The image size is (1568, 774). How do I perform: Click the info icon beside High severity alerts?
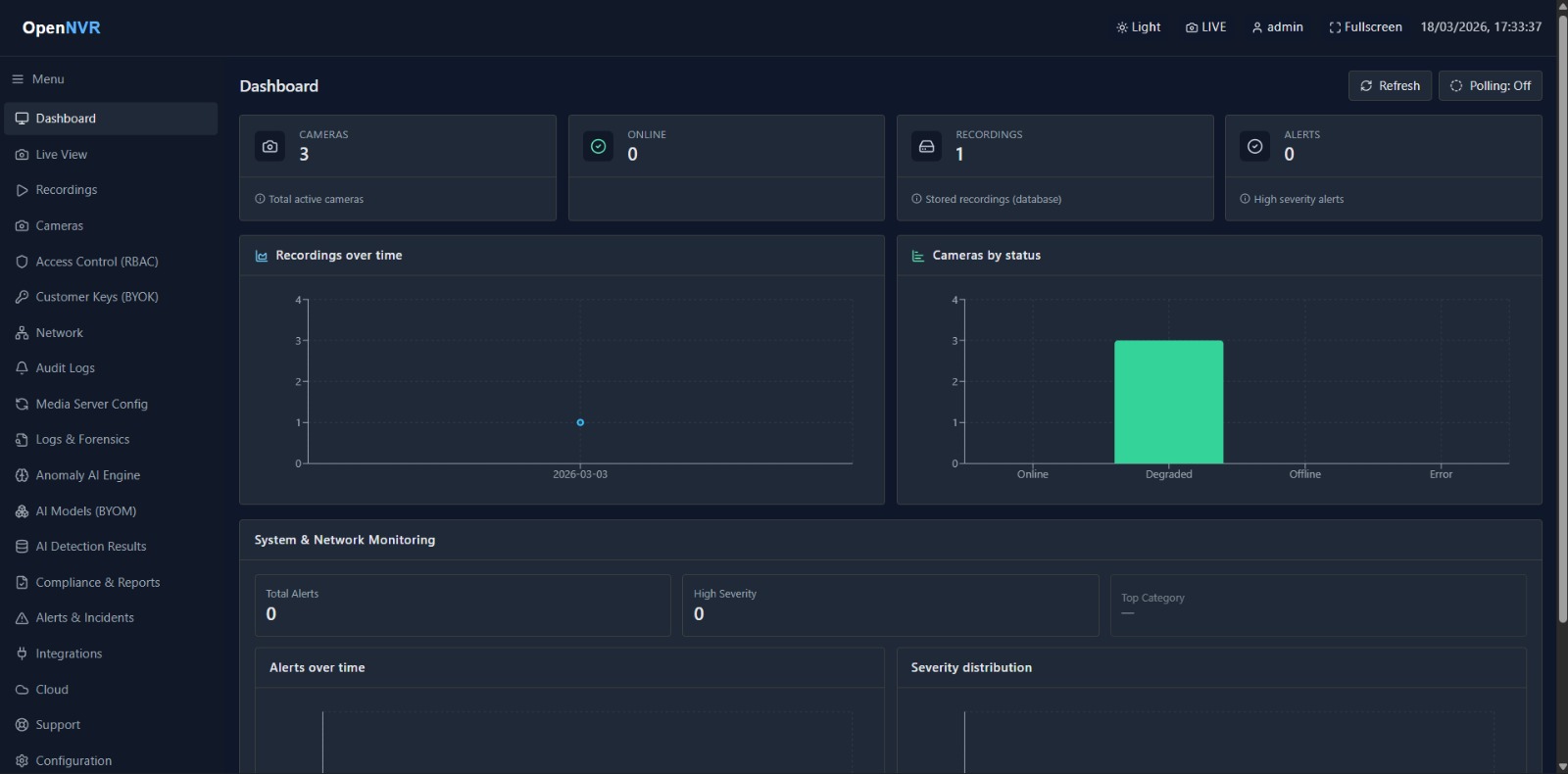pos(1245,199)
